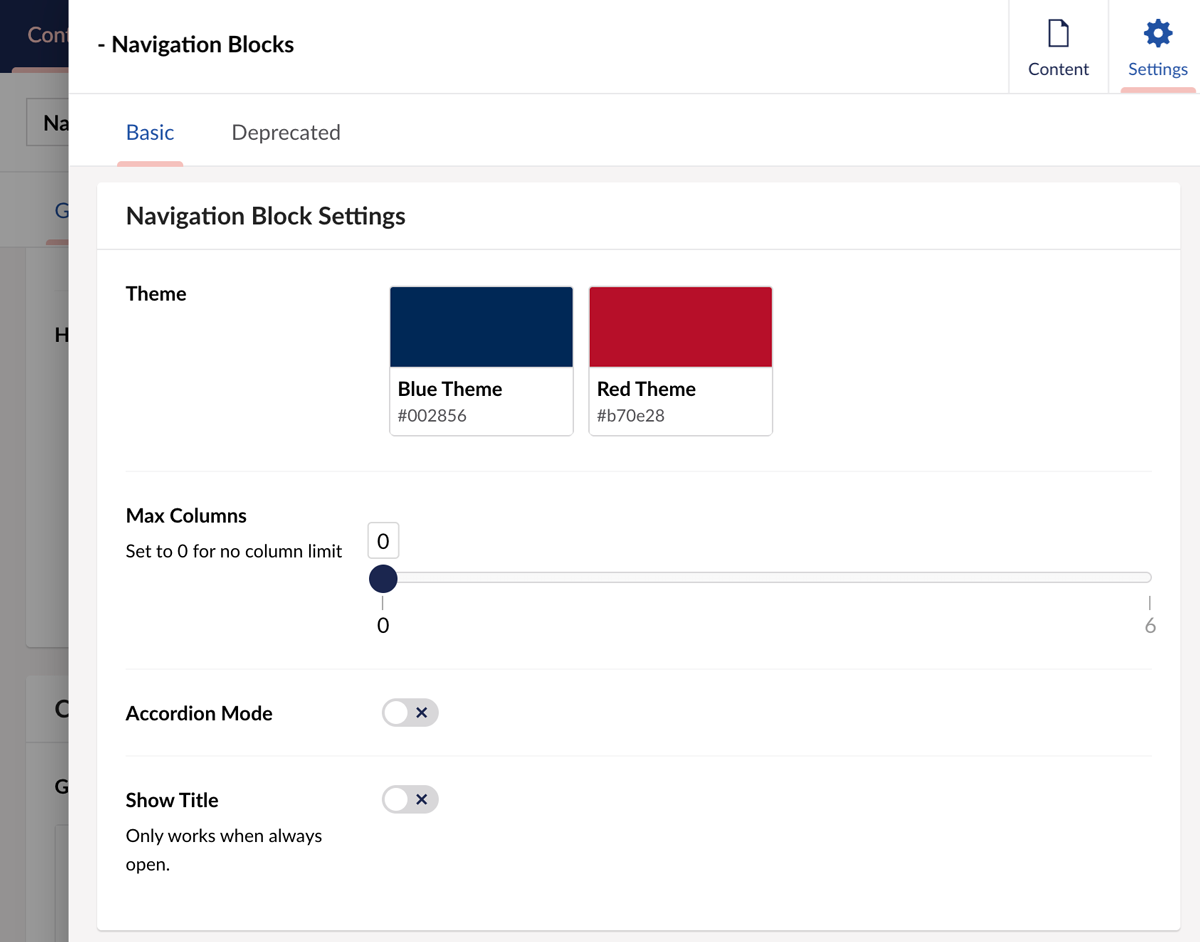Click the Accordion Mode label
Screen dimensions: 1200x942
click(199, 713)
